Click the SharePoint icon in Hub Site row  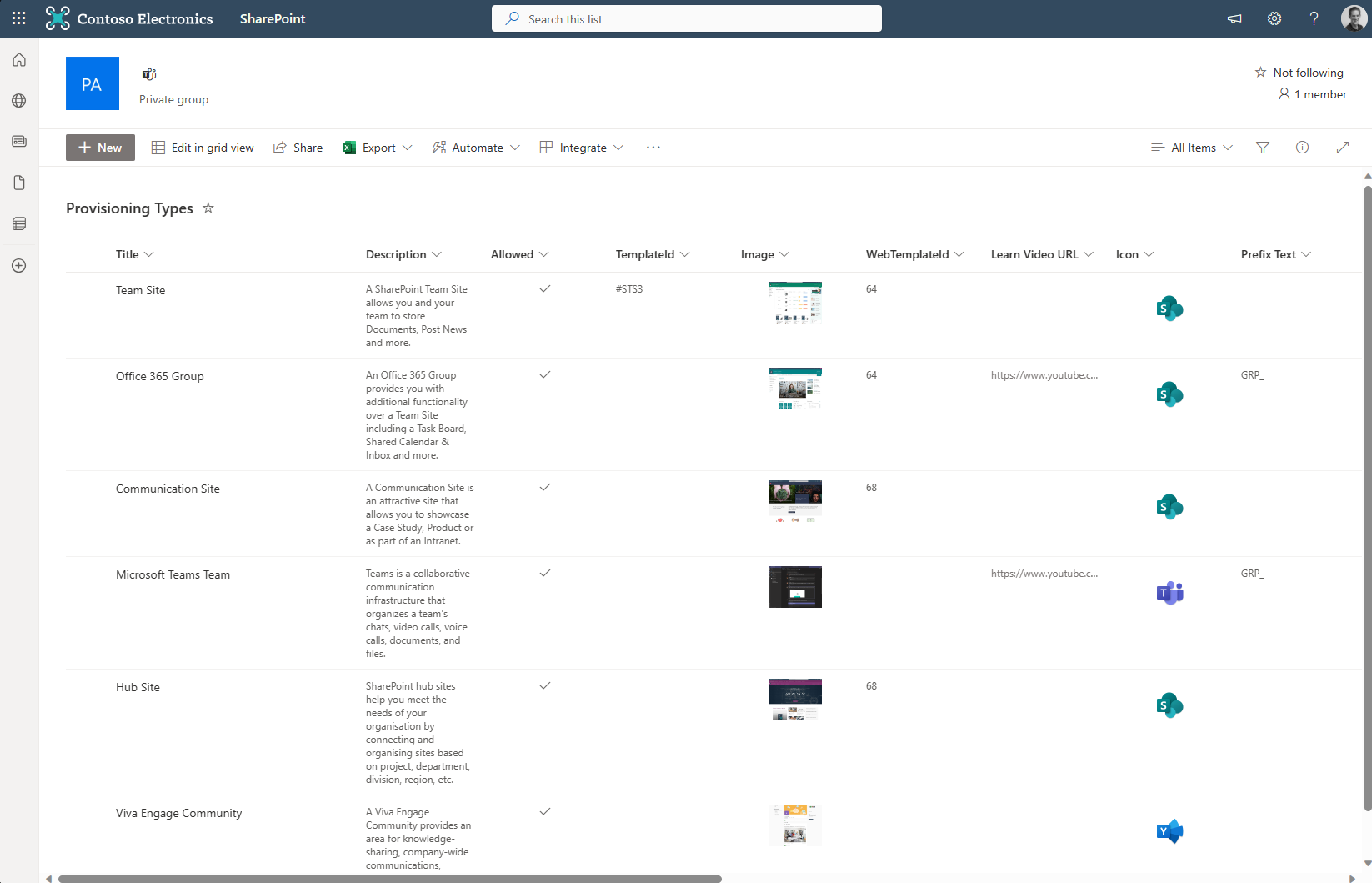coord(1170,705)
